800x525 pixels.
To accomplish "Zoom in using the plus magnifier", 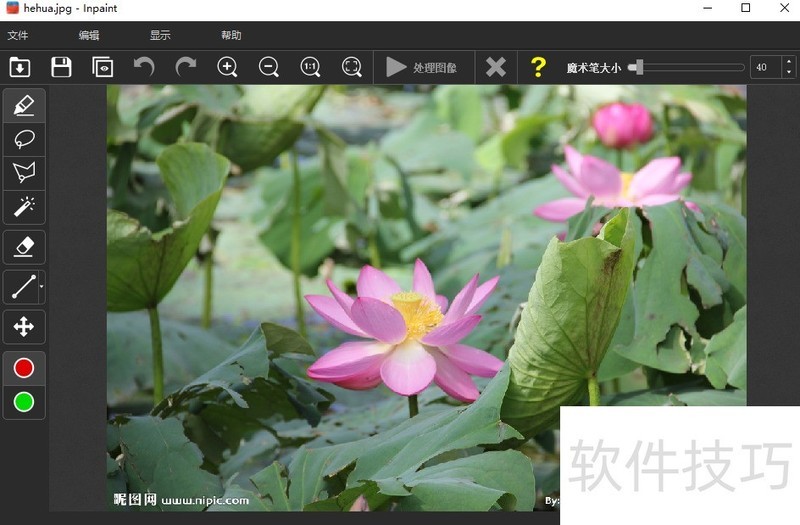I will tap(227, 67).
